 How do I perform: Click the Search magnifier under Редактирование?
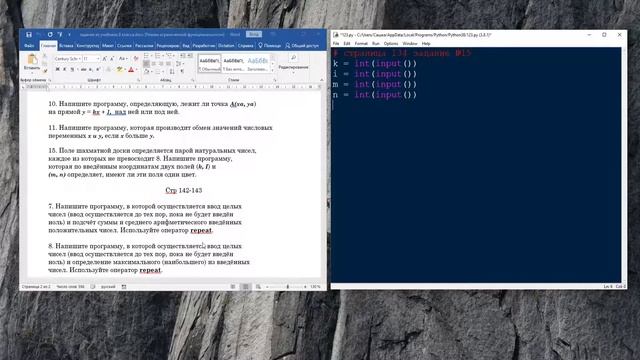pos(293,57)
